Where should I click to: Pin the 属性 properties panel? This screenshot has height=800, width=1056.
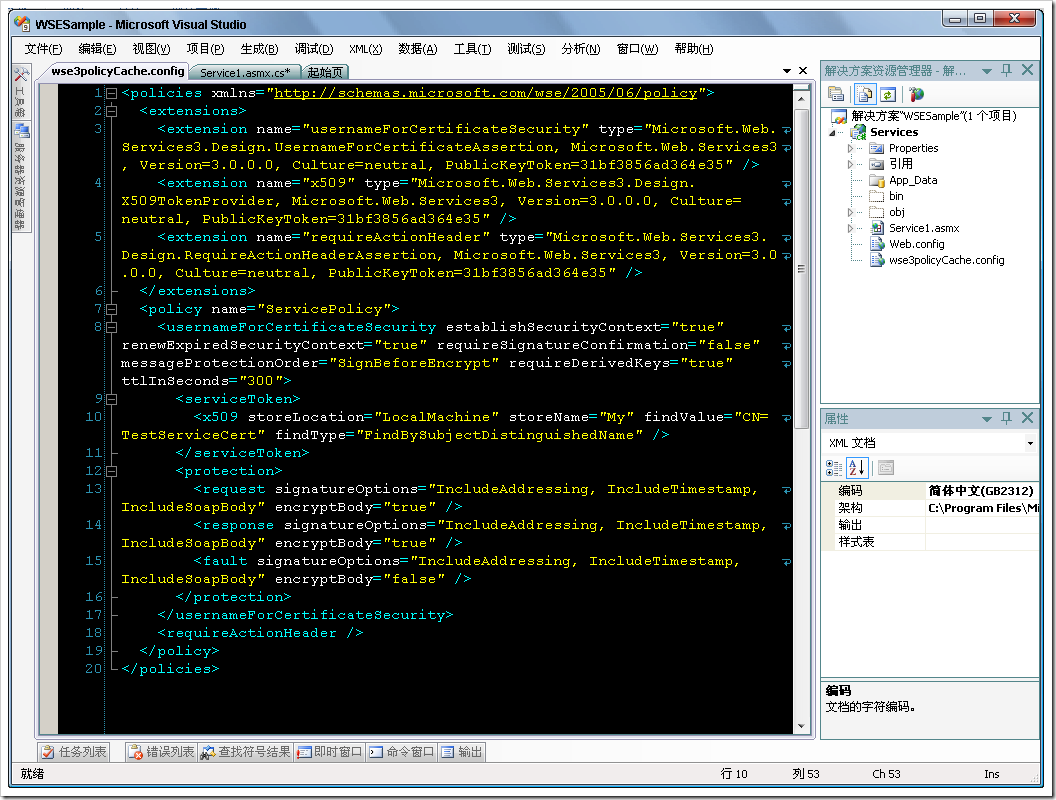1006,418
